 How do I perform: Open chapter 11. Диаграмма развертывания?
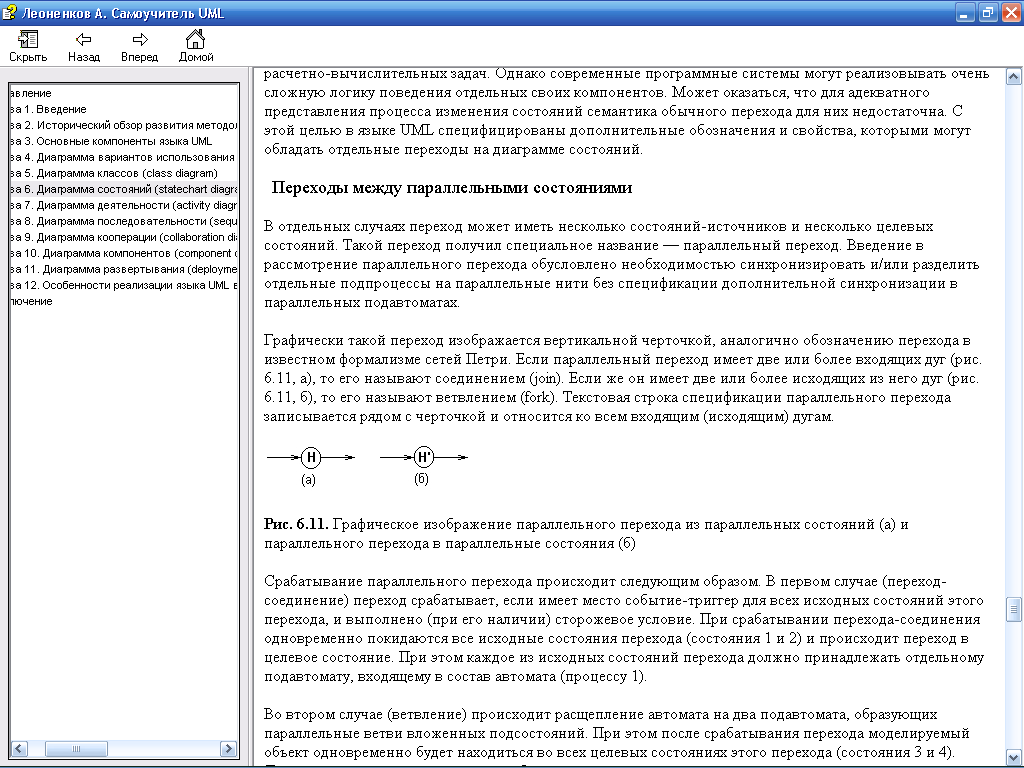[x=124, y=269]
